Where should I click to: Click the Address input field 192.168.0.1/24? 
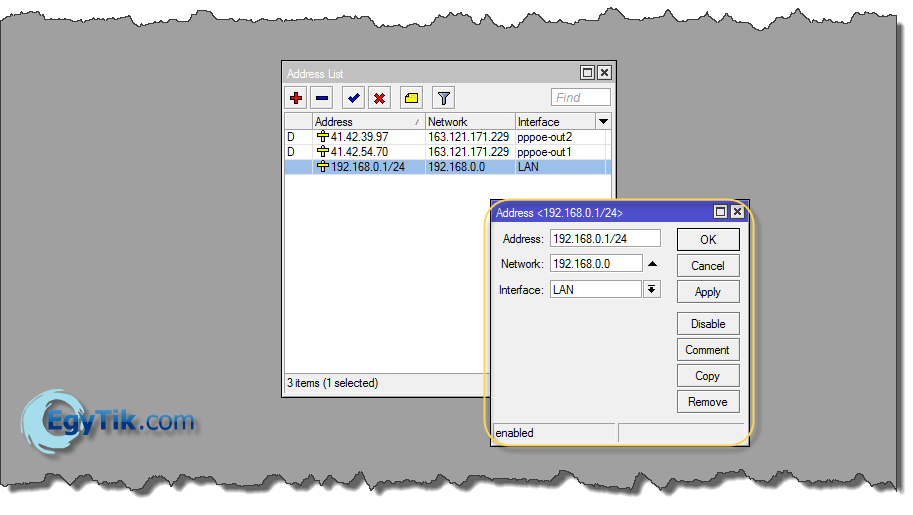point(604,238)
